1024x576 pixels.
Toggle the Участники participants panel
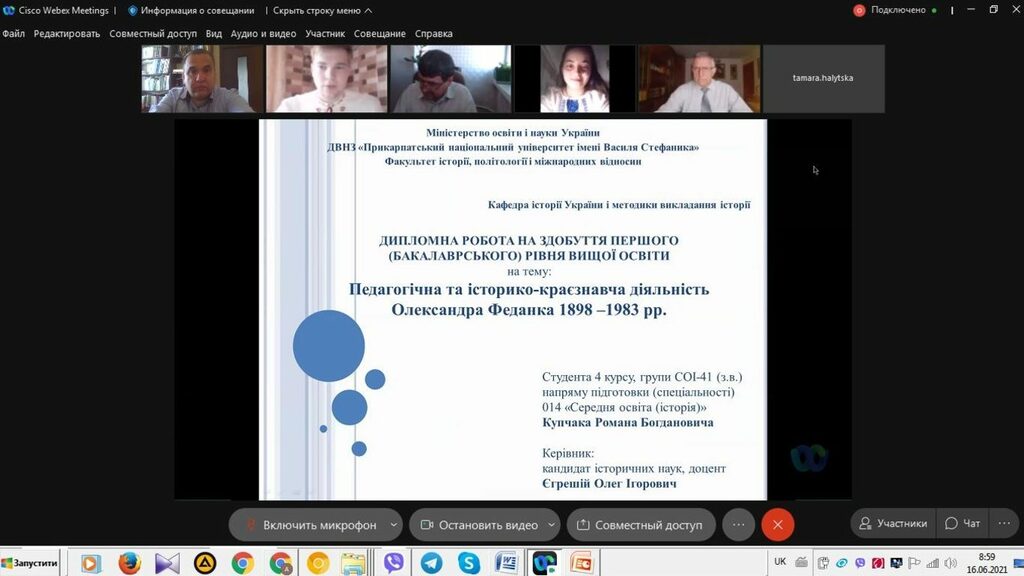click(x=893, y=523)
